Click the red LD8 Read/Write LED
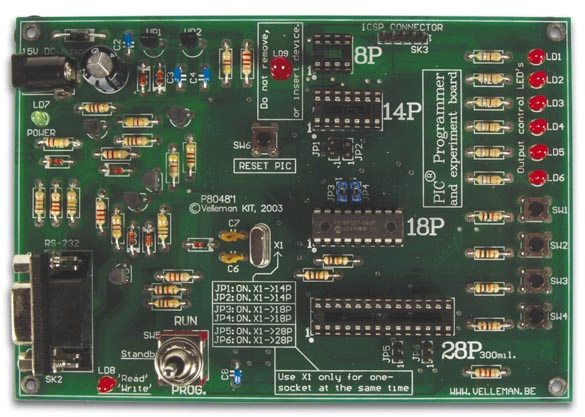 (x=106, y=384)
